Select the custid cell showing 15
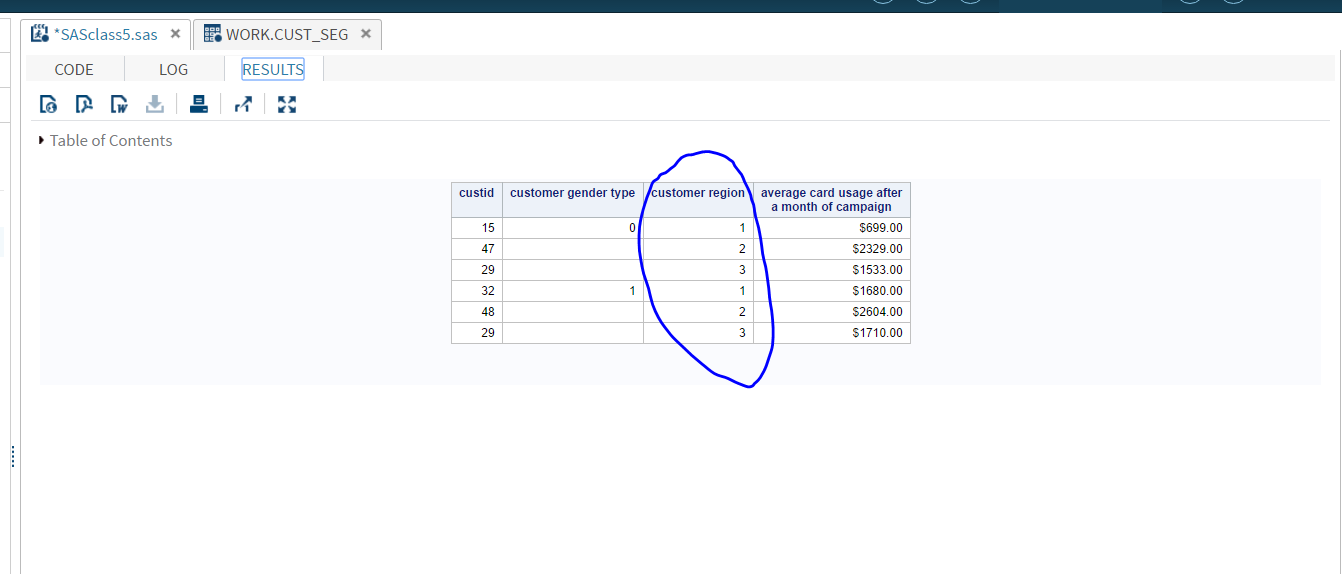 477,228
